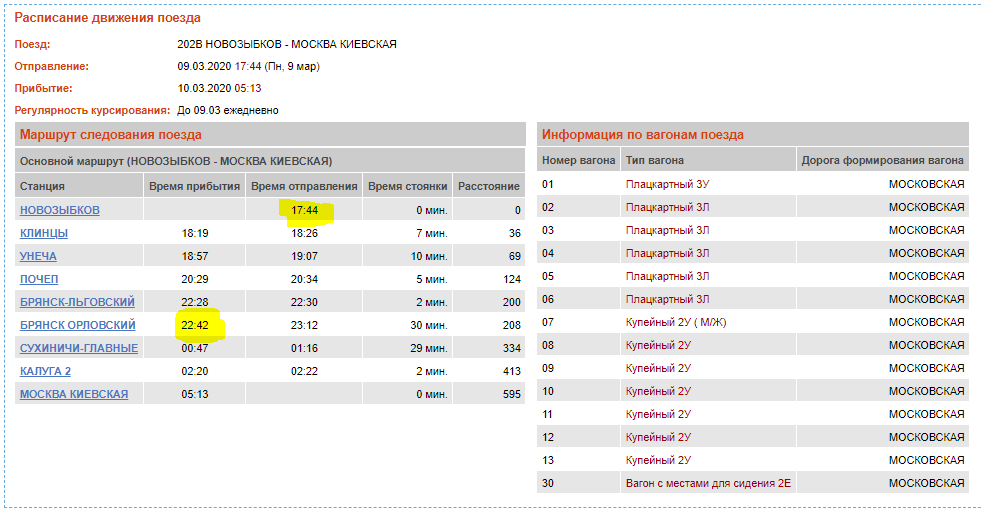
Task: Open the КАЛУГА 2 station link
Action: click(x=46, y=371)
